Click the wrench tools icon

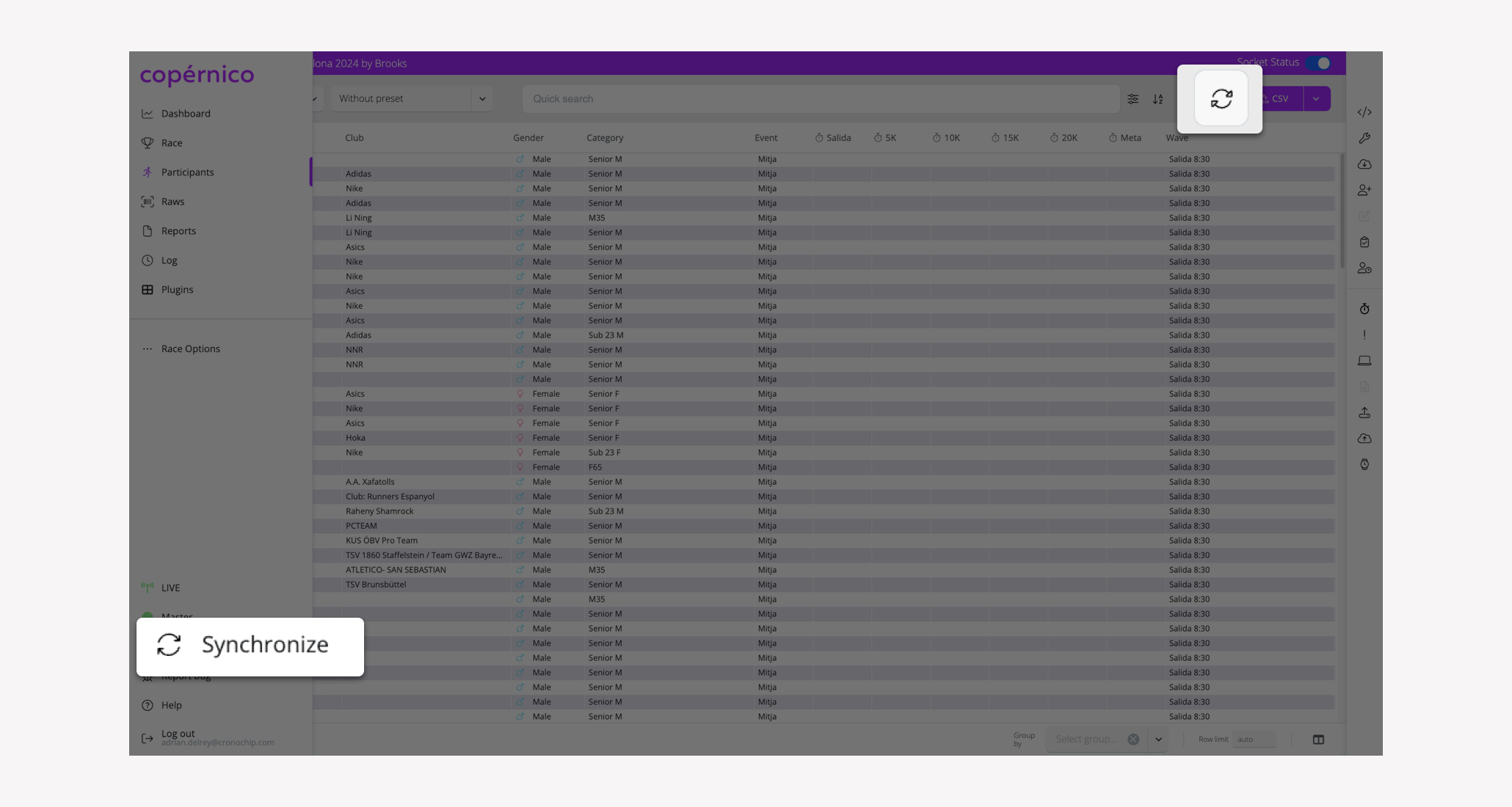(x=1364, y=138)
